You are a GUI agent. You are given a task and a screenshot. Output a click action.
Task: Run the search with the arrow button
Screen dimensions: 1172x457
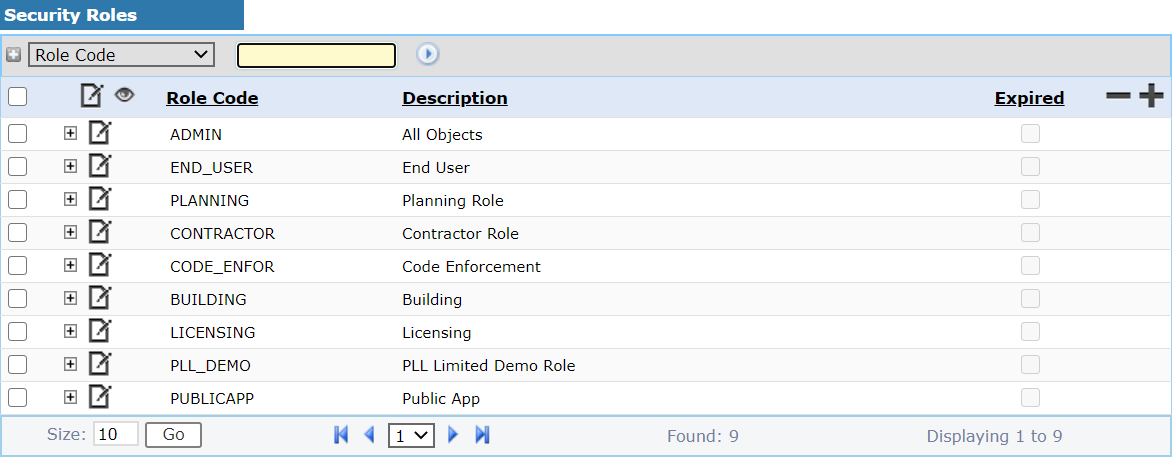(428, 54)
